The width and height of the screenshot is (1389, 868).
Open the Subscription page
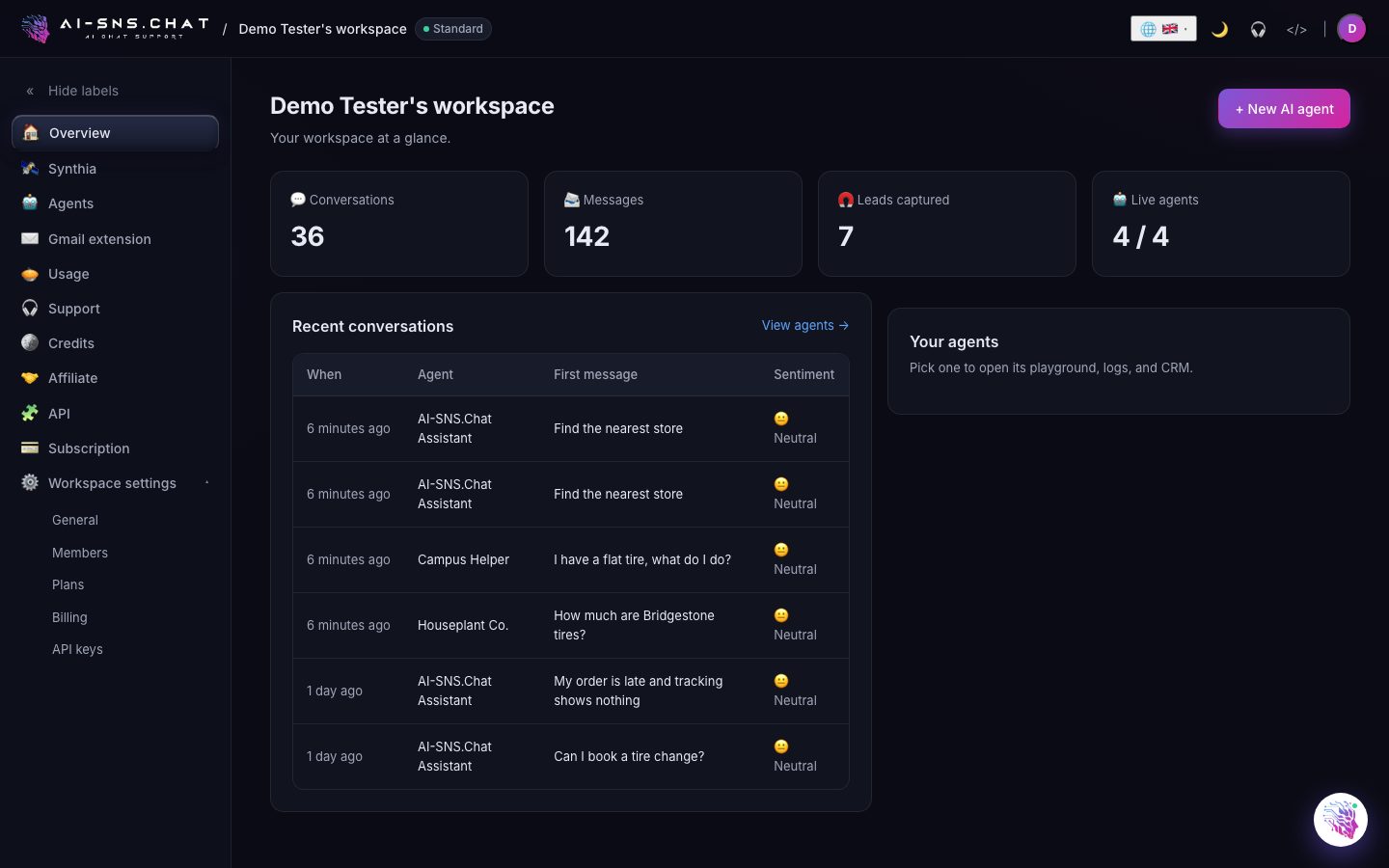[115, 448]
